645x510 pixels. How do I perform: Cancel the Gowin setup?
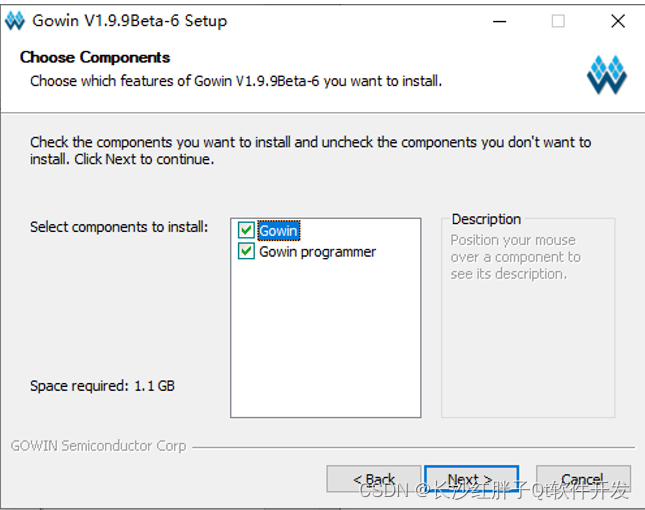(x=583, y=479)
